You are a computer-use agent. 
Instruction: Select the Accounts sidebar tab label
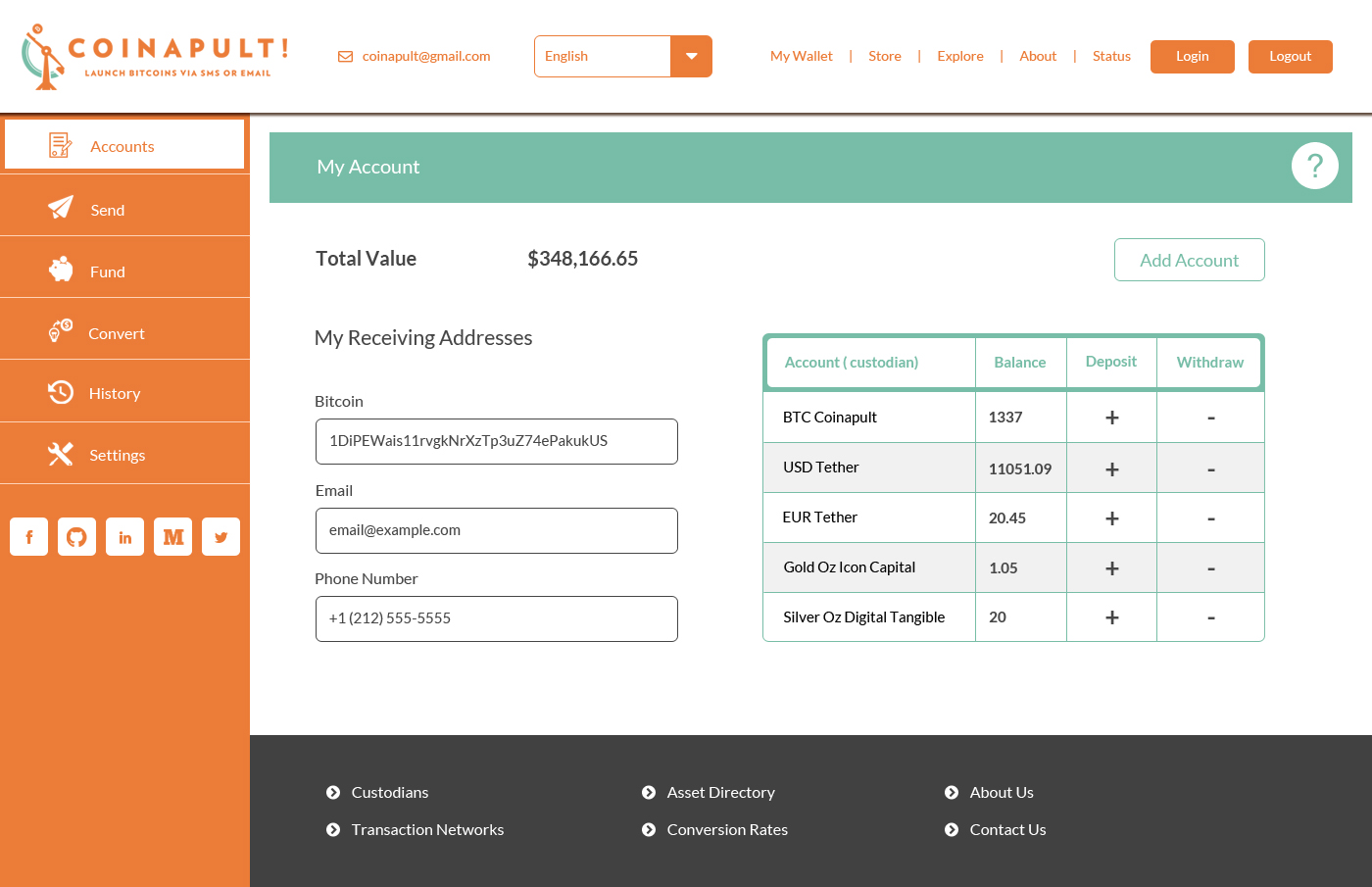122,146
